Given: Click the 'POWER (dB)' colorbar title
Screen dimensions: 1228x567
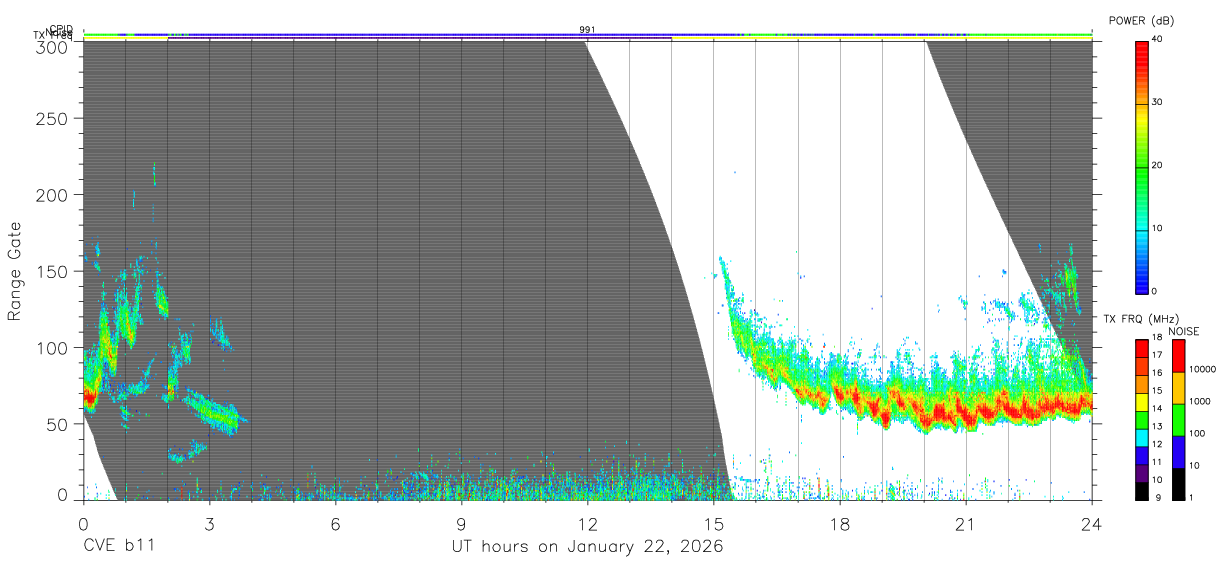Looking at the screenshot, I should point(1142,21).
